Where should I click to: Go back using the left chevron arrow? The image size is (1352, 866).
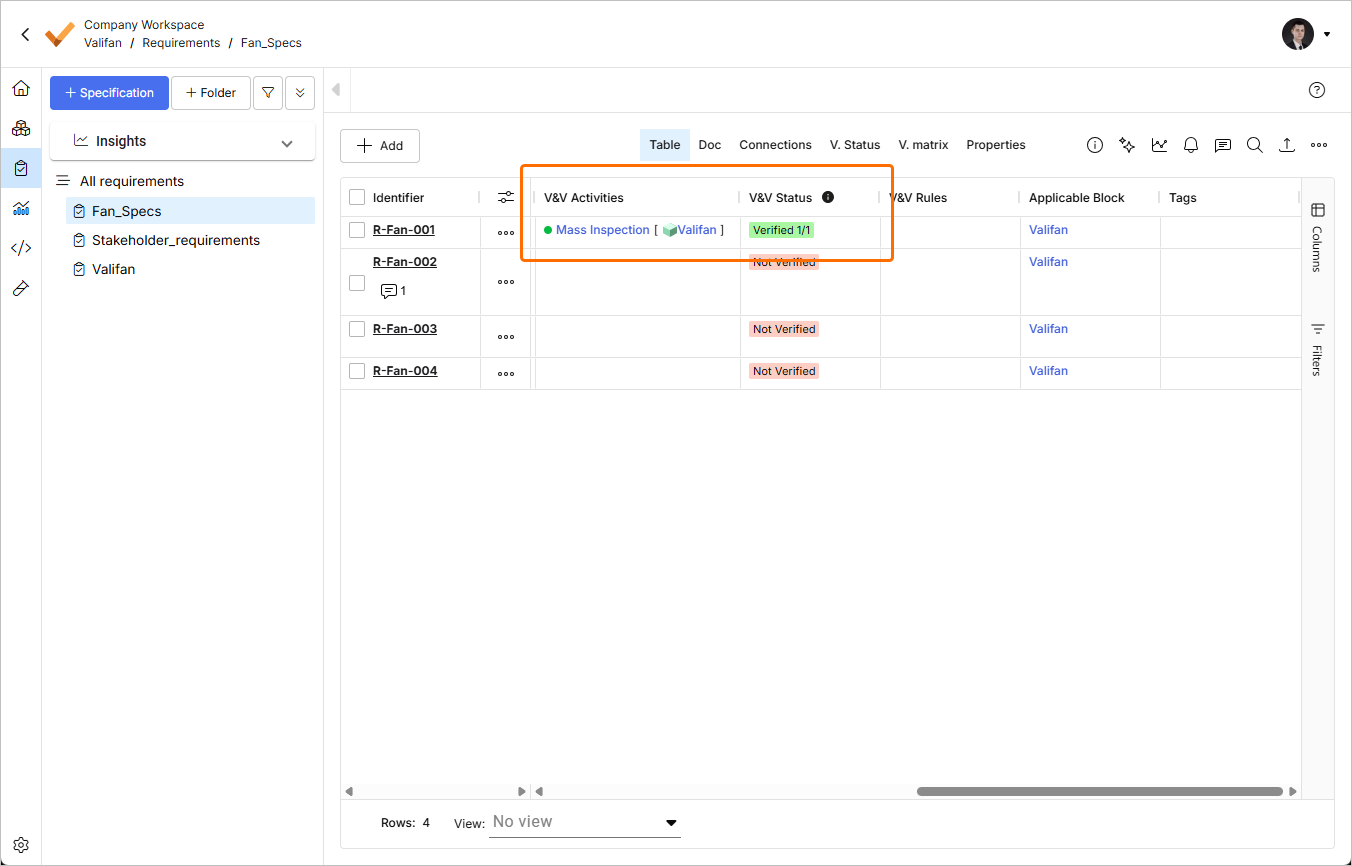25,34
